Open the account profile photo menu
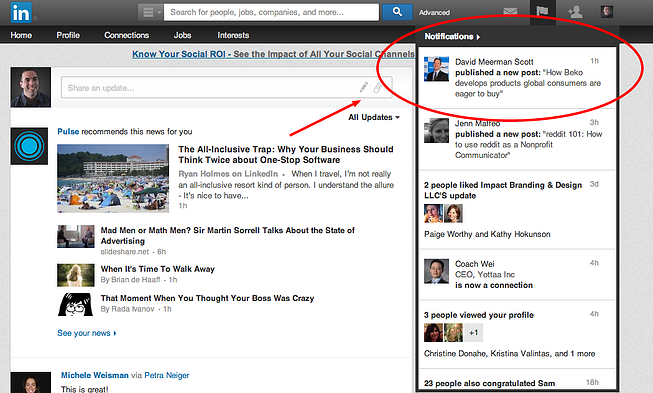653x393 pixels. [x=607, y=12]
